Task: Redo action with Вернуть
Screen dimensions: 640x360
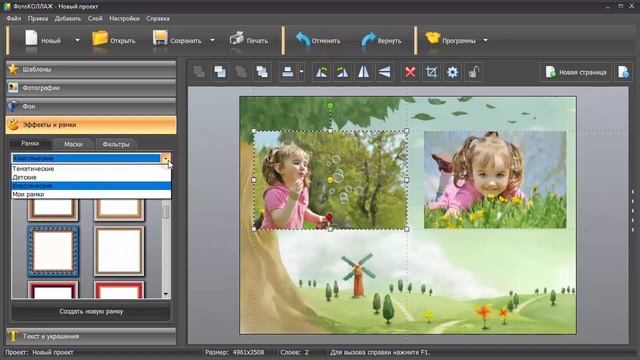Action: (381, 40)
